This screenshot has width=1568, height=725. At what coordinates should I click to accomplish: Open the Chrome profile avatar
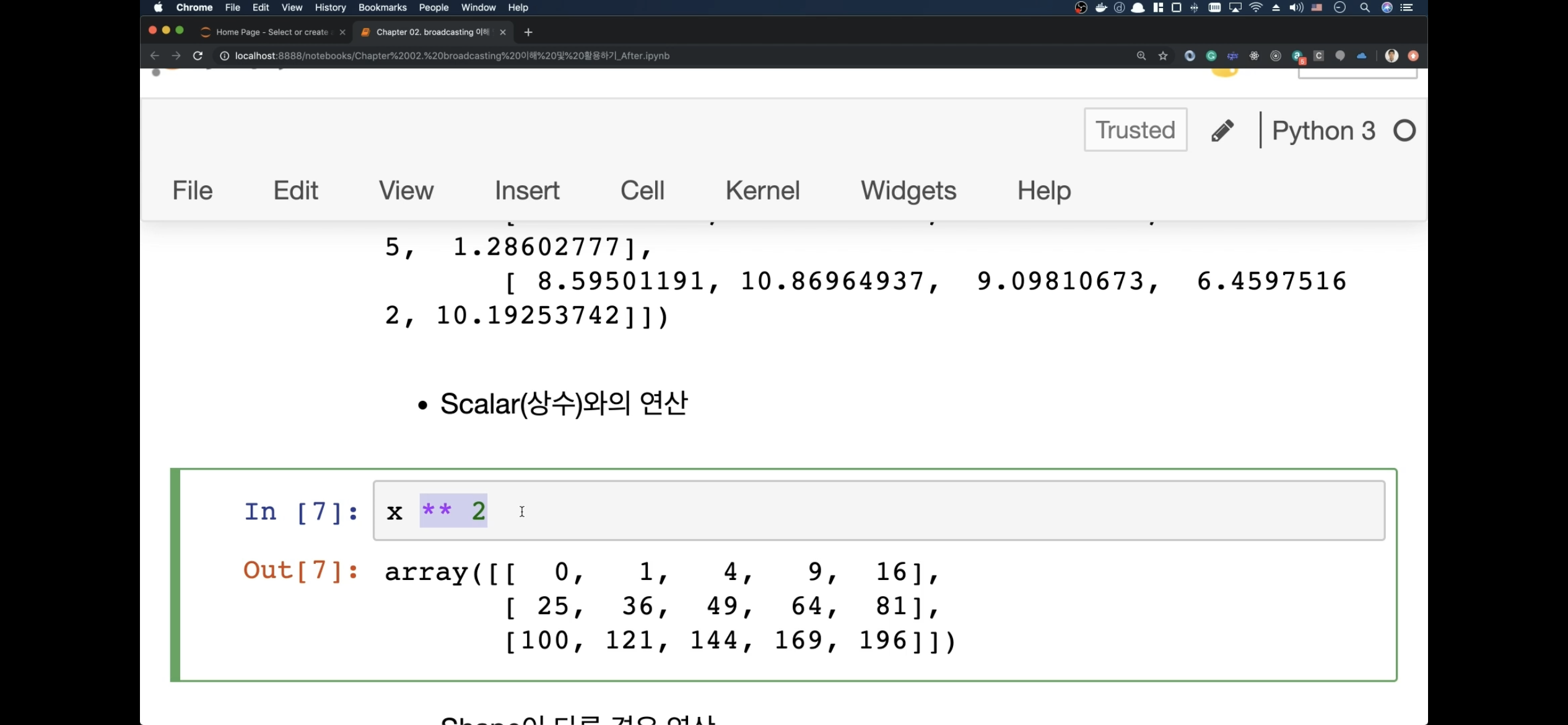[x=1392, y=56]
